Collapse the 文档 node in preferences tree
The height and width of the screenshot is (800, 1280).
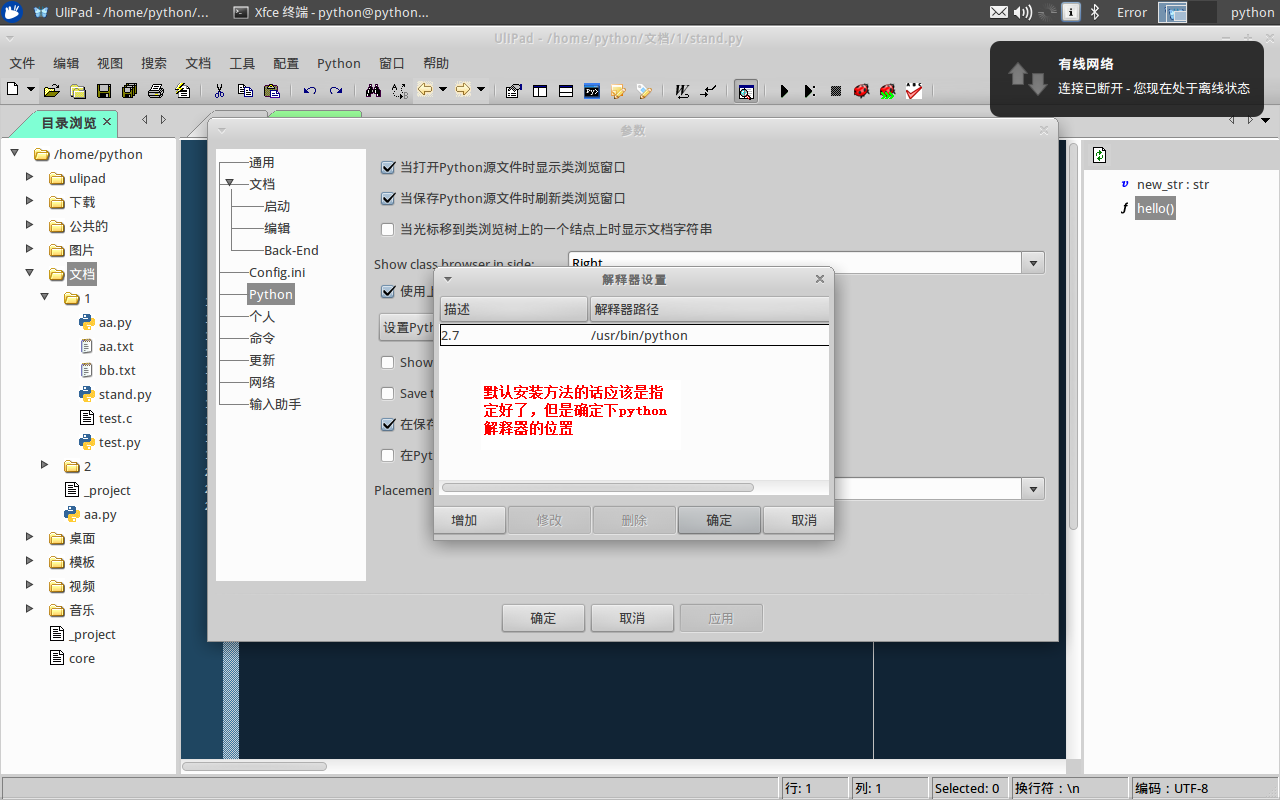229,183
